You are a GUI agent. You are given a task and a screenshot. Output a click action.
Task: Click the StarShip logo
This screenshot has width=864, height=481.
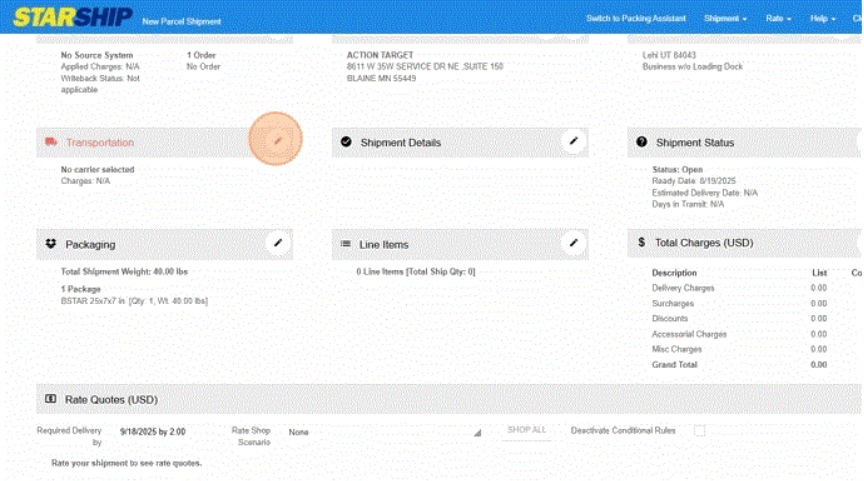pyautogui.click(x=72, y=18)
